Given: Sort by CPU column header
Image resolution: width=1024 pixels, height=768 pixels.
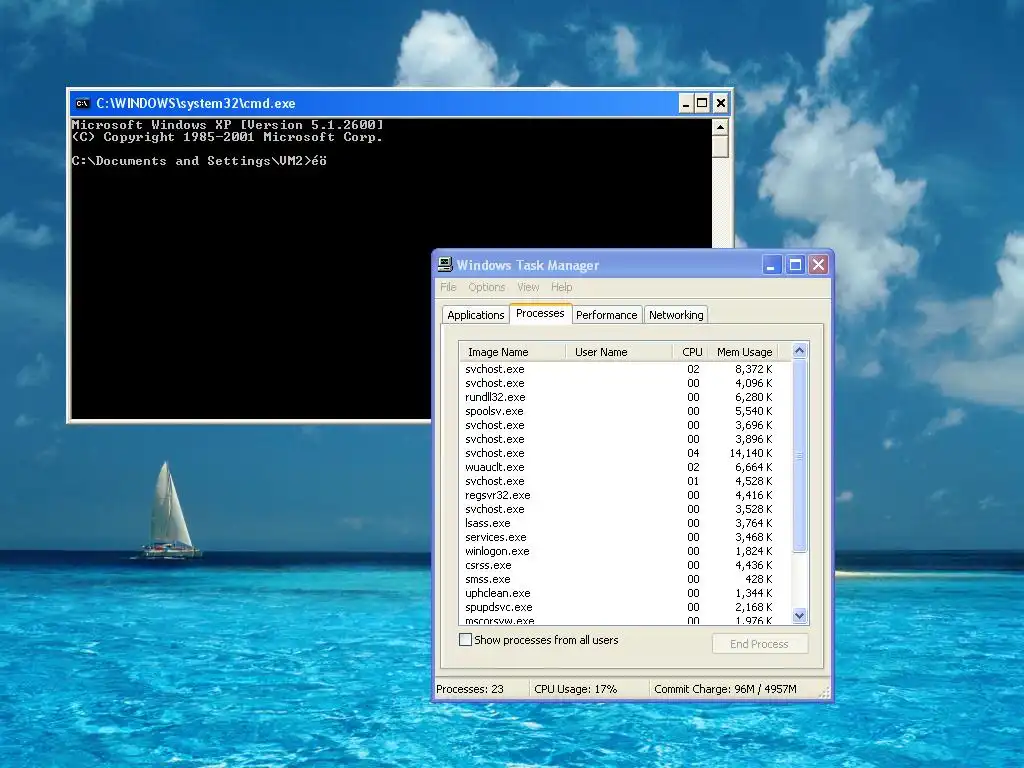Looking at the screenshot, I should click(x=691, y=352).
